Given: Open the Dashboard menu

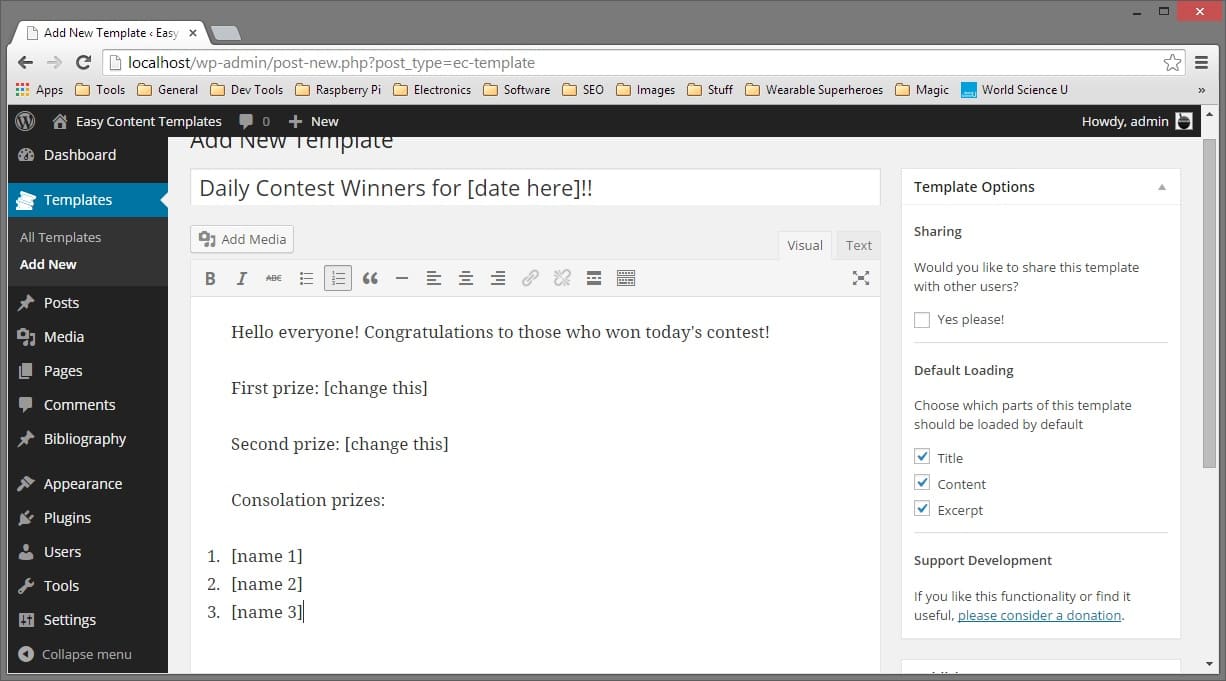Looking at the screenshot, I should (87, 155).
